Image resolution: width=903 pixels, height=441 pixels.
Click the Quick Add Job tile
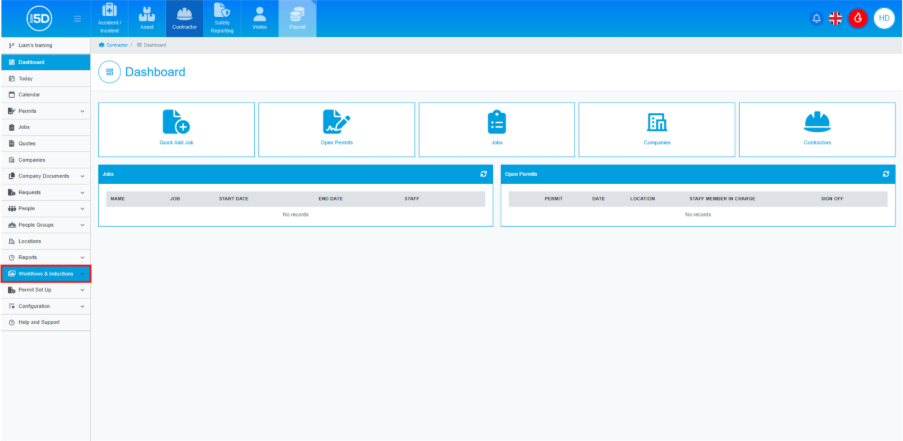pyautogui.click(x=176, y=129)
